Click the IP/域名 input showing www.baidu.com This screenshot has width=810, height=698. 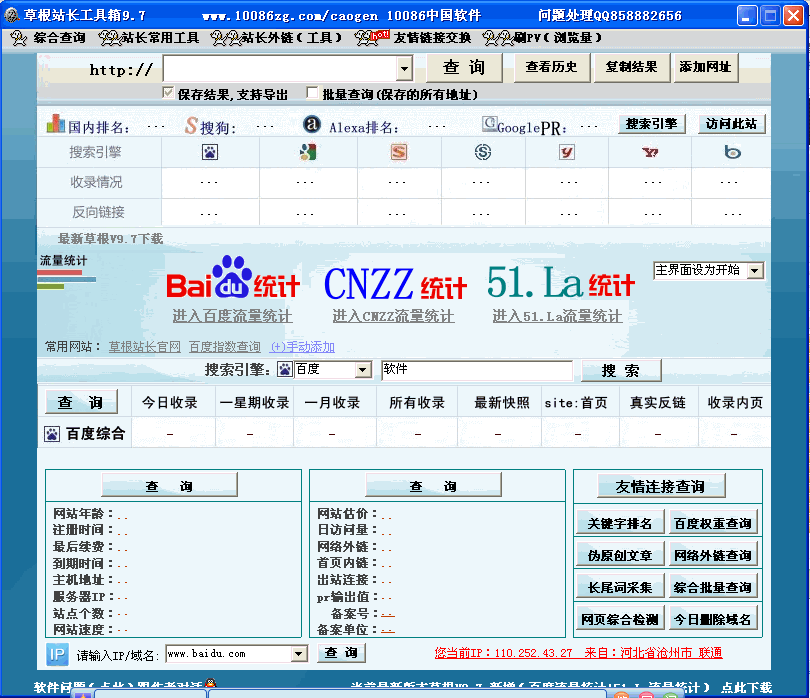point(229,654)
